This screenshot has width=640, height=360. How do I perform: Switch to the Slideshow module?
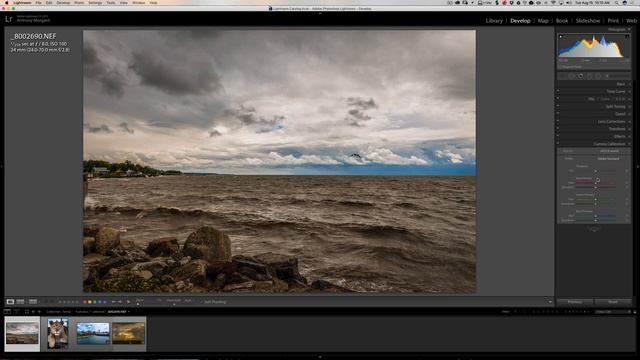588,21
